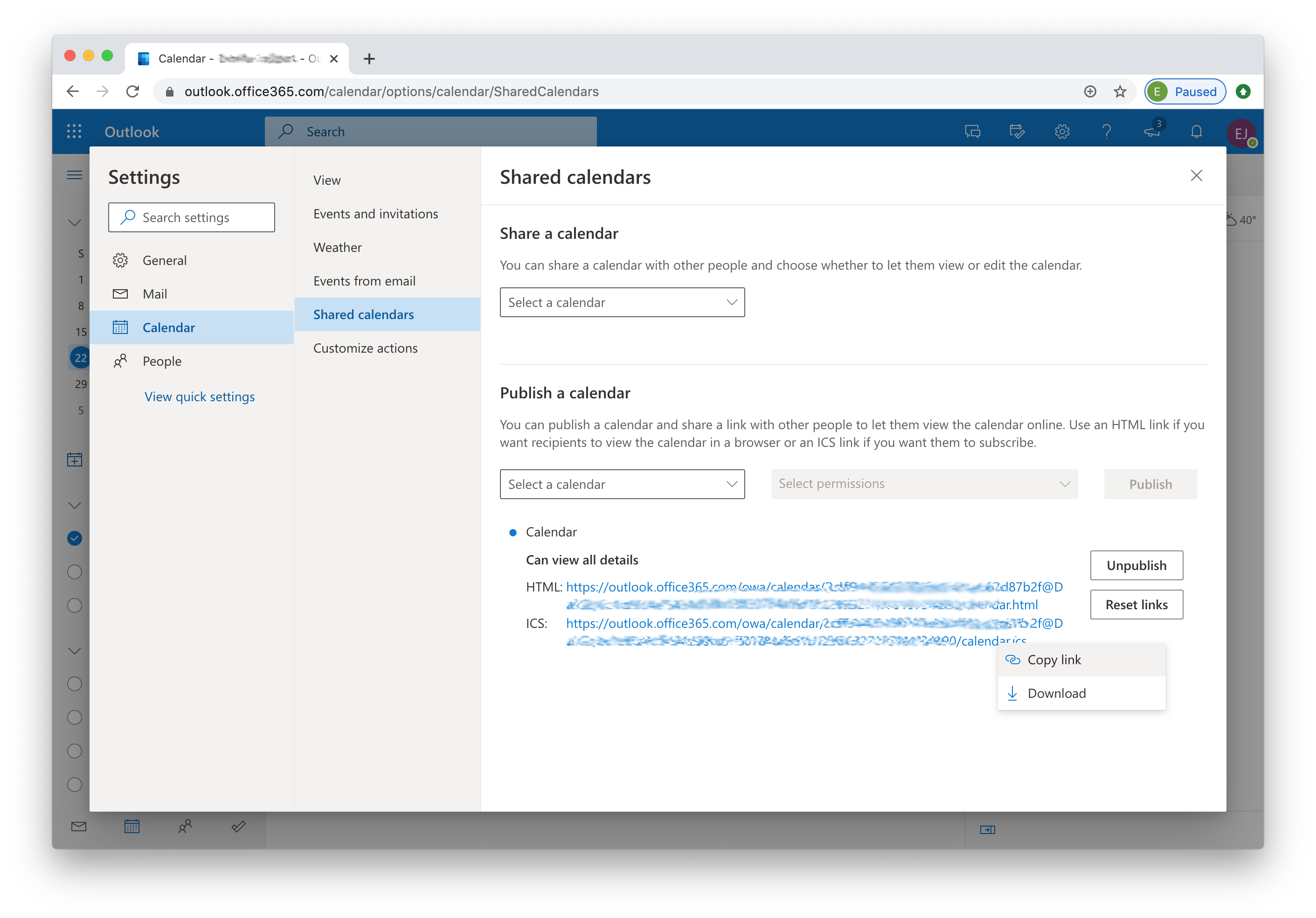Expand the Select permissions dropdown
The height and width of the screenshot is (918, 1316).
click(x=924, y=484)
